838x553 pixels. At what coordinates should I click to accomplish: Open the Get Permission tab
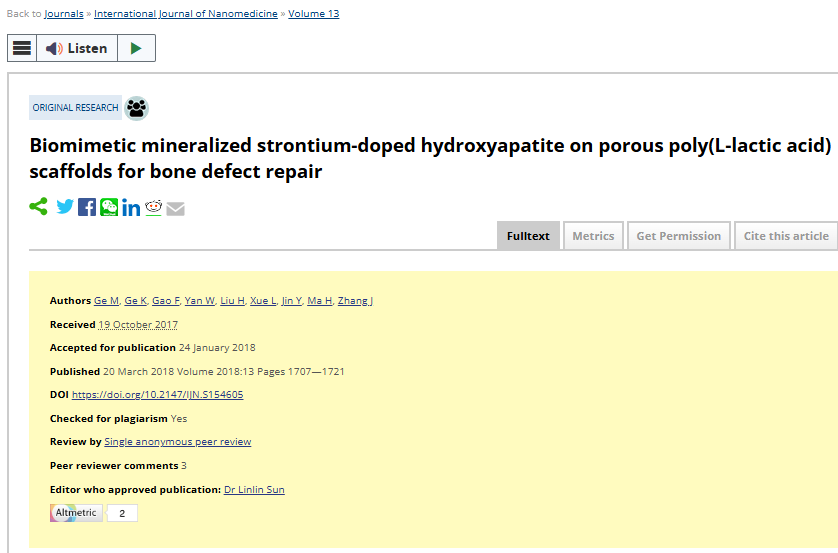[679, 236]
